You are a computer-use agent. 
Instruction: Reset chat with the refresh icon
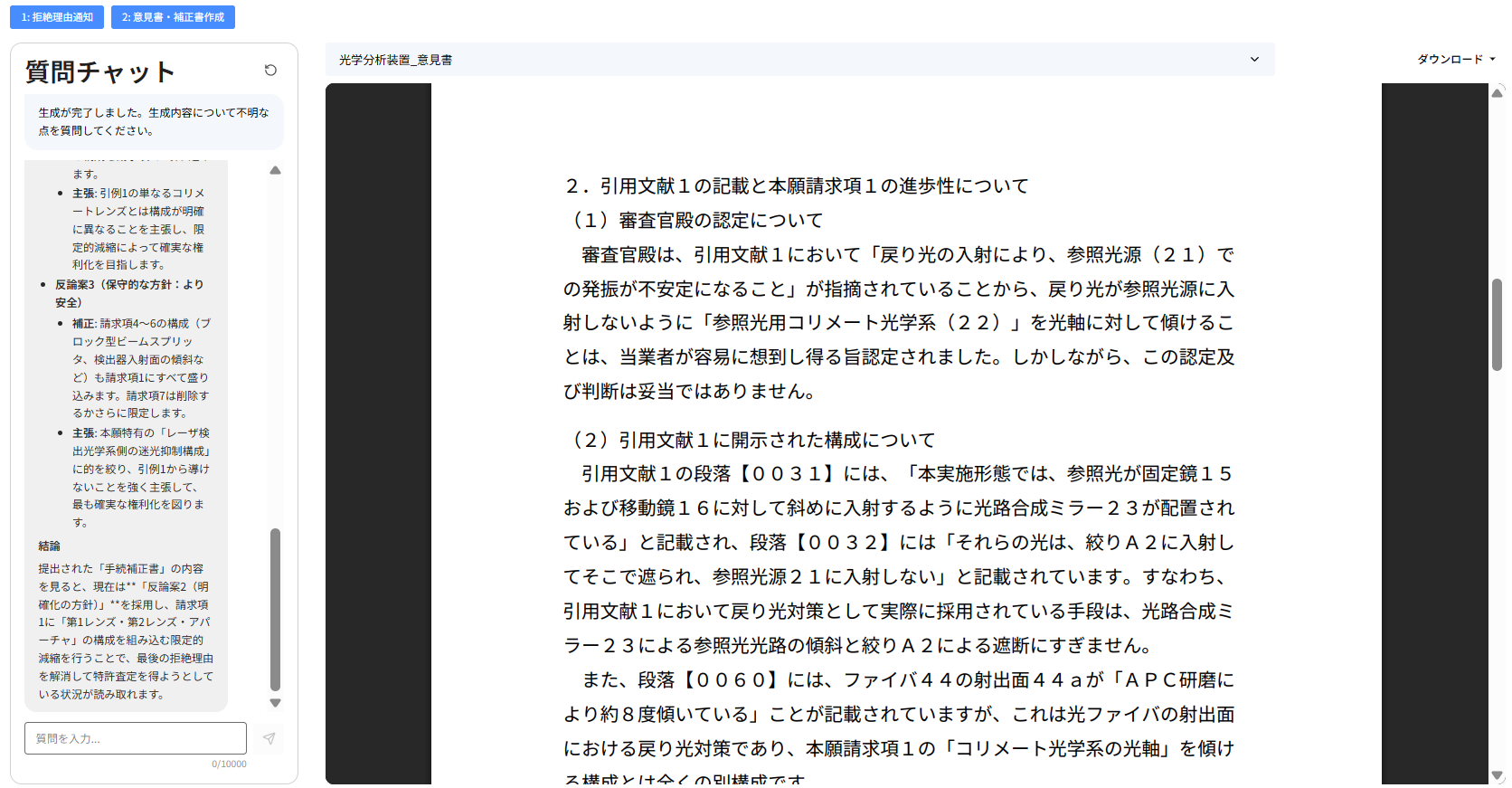pyautogui.click(x=270, y=71)
